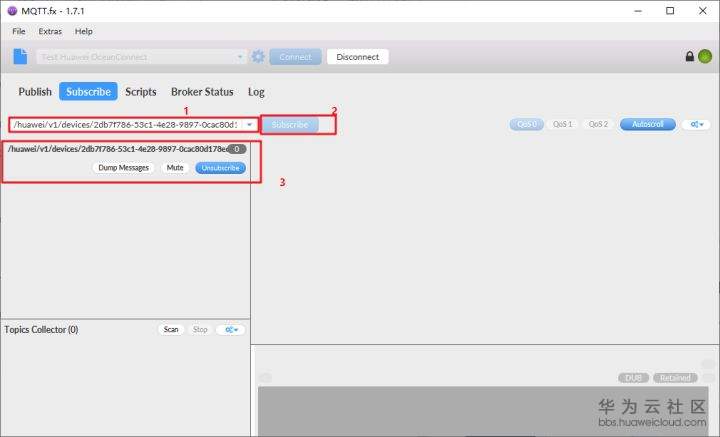Screen dimensions: 720x437
Task: Open Topics Collector settings gears dropdown
Action: [231, 330]
